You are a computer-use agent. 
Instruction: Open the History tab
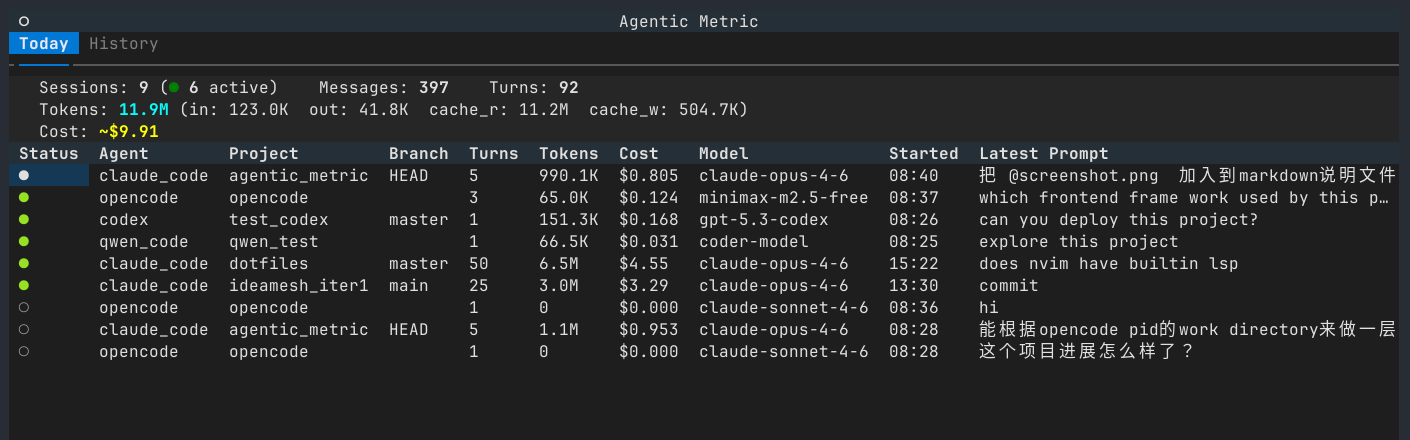coord(124,43)
